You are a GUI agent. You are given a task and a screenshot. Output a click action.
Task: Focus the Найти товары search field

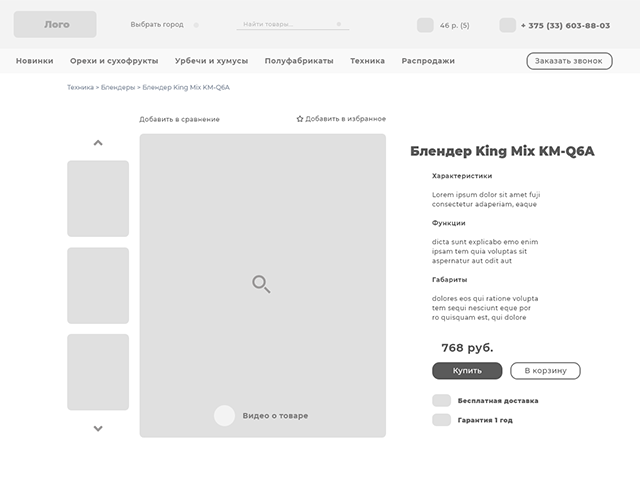click(288, 24)
